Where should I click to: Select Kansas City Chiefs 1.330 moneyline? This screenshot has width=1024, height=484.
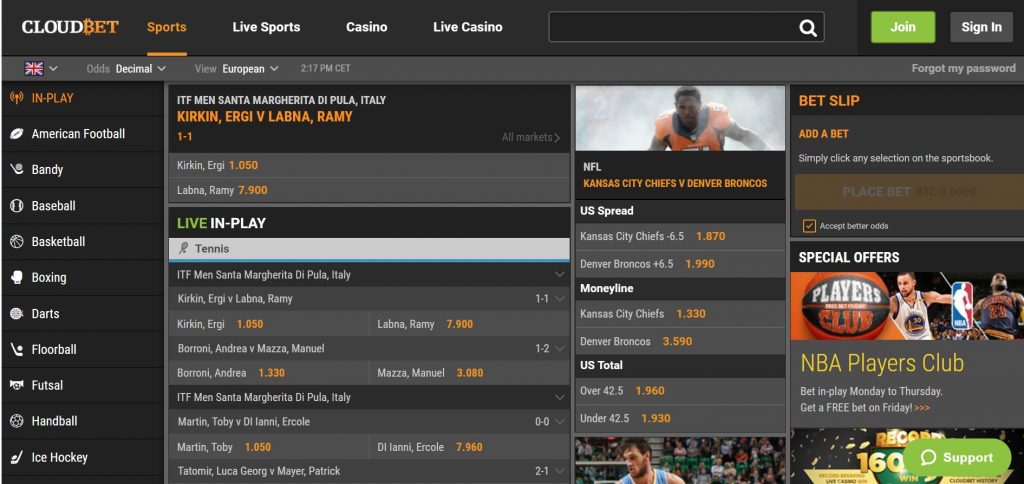680,314
